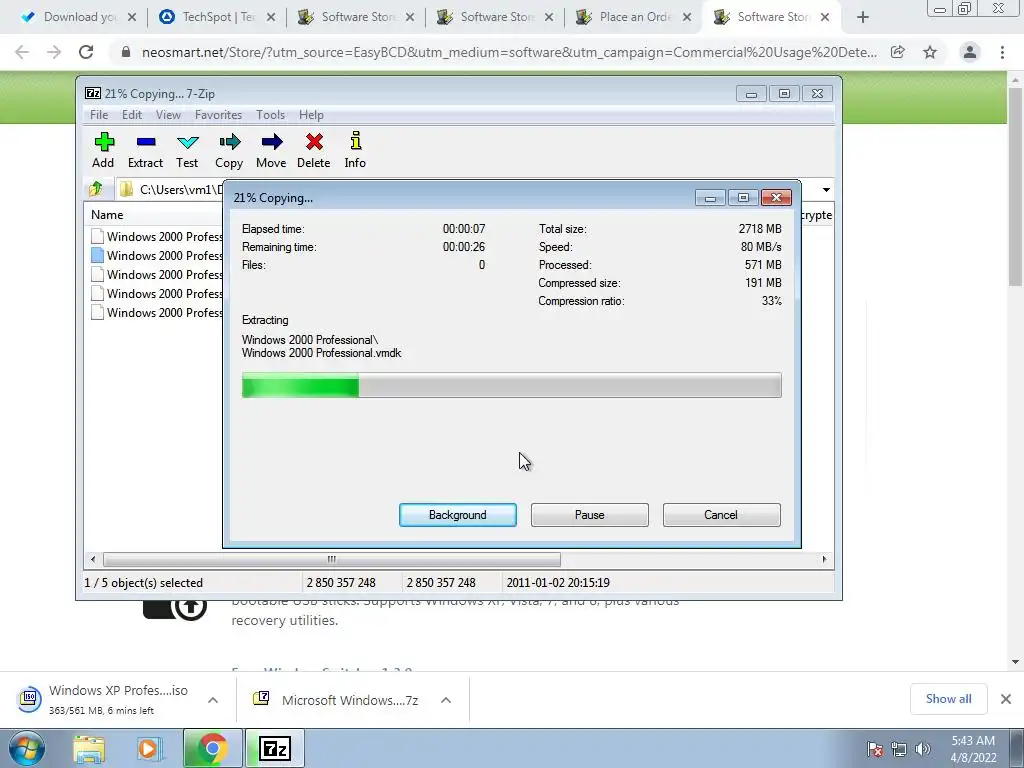Click the Chrome page vertical scrollbar
This screenshot has width=1024, height=768.
(1015, 186)
